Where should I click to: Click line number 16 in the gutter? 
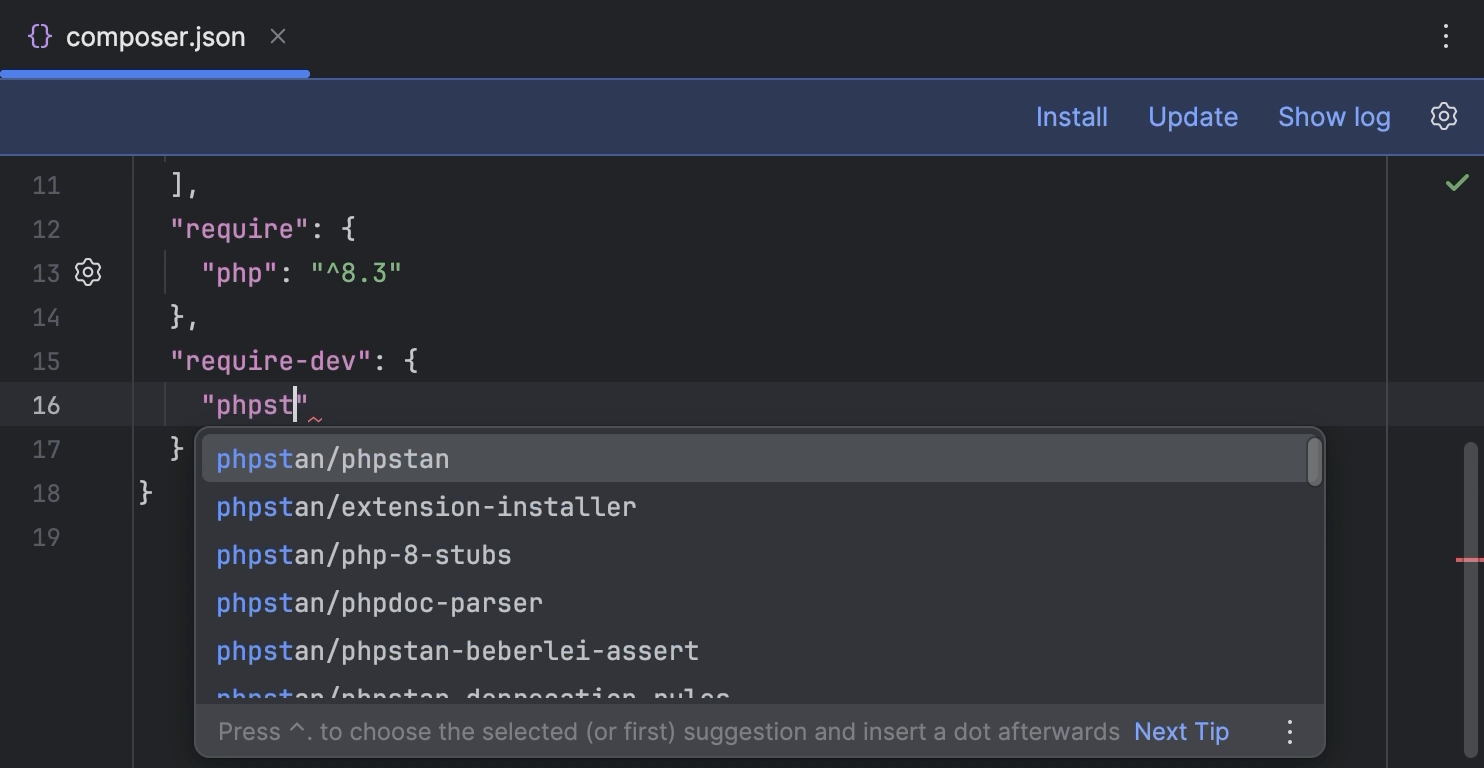tap(46, 405)
